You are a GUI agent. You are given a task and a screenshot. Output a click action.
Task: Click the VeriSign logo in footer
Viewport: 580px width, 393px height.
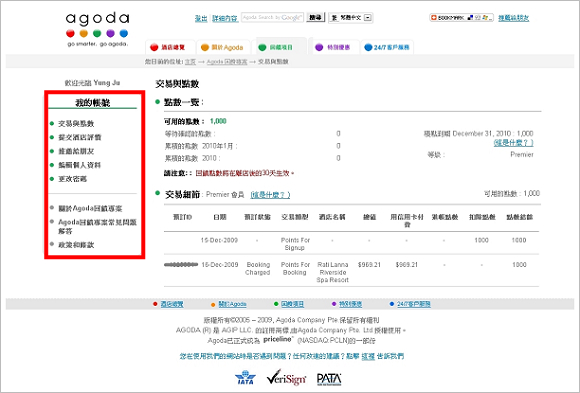point(286,377)
